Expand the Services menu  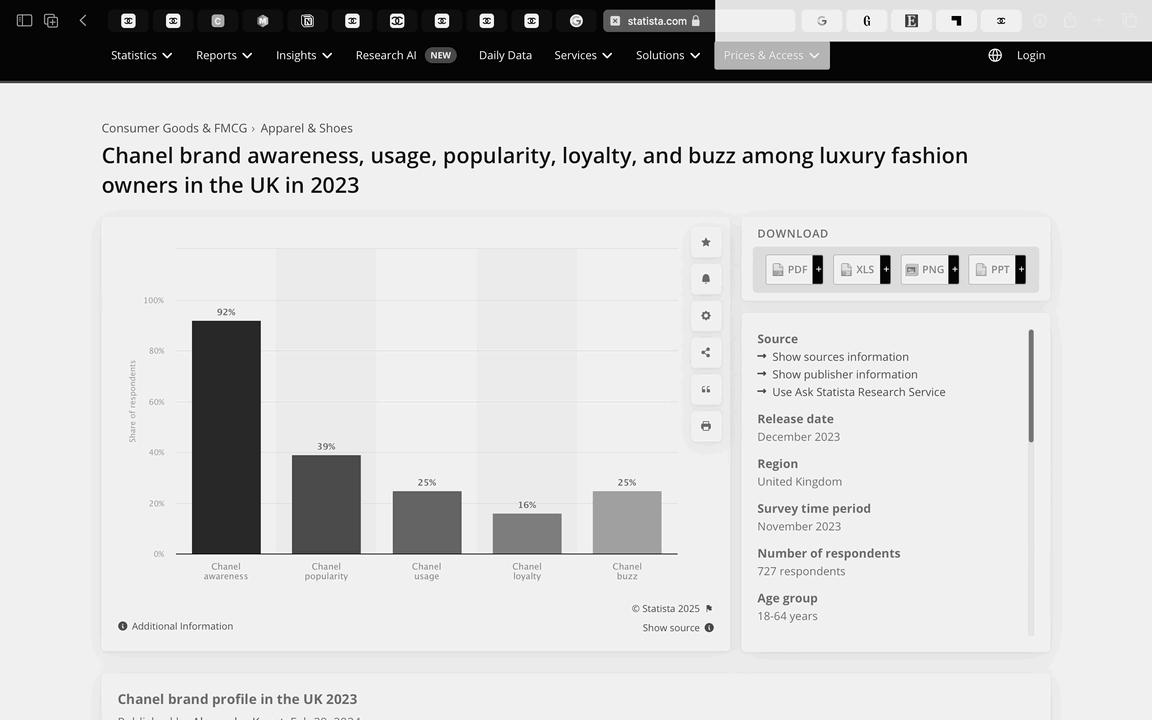[583, 55]
